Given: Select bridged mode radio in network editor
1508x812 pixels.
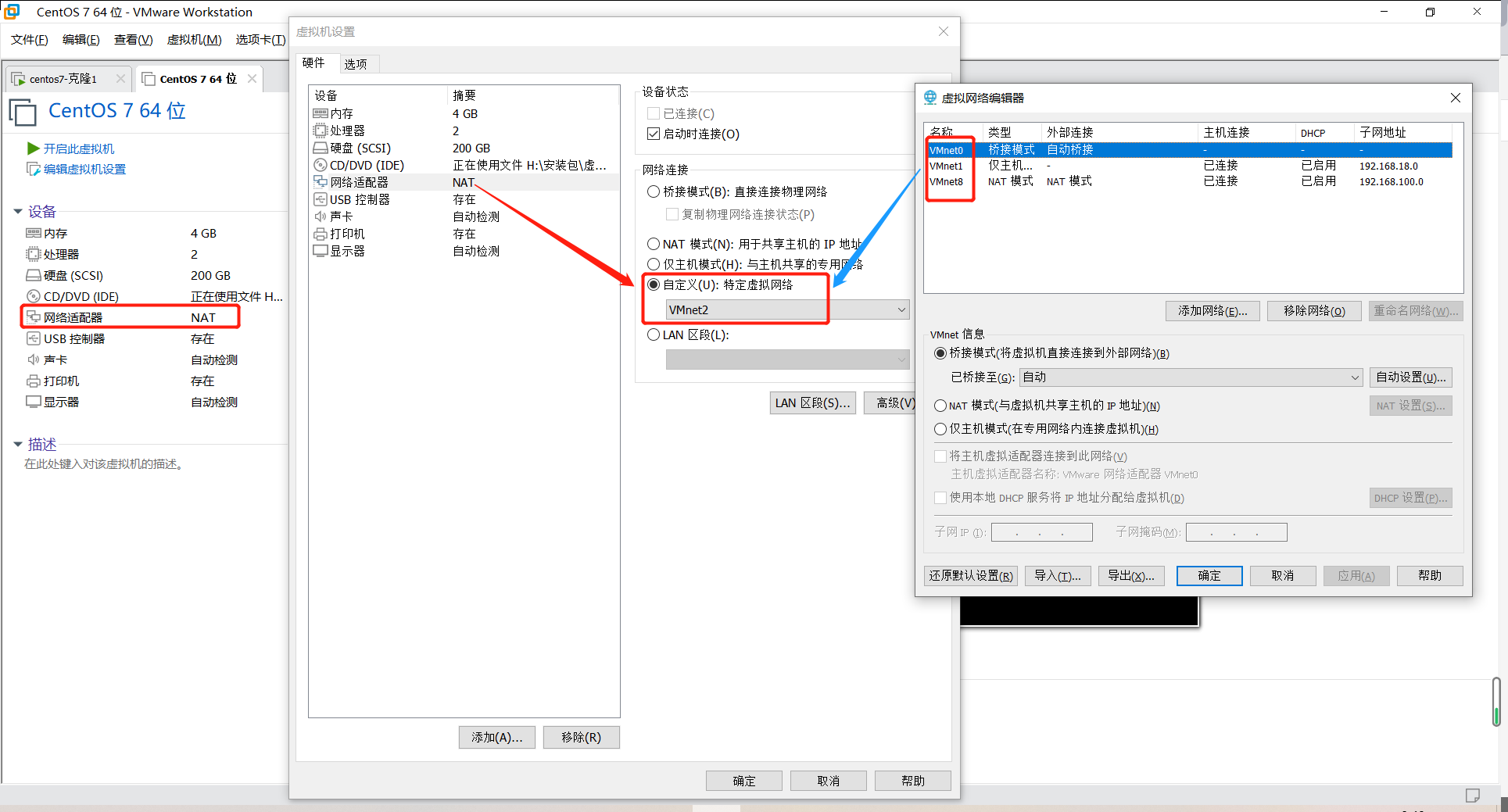Looking at the screenshot, I should pos(940,353).
